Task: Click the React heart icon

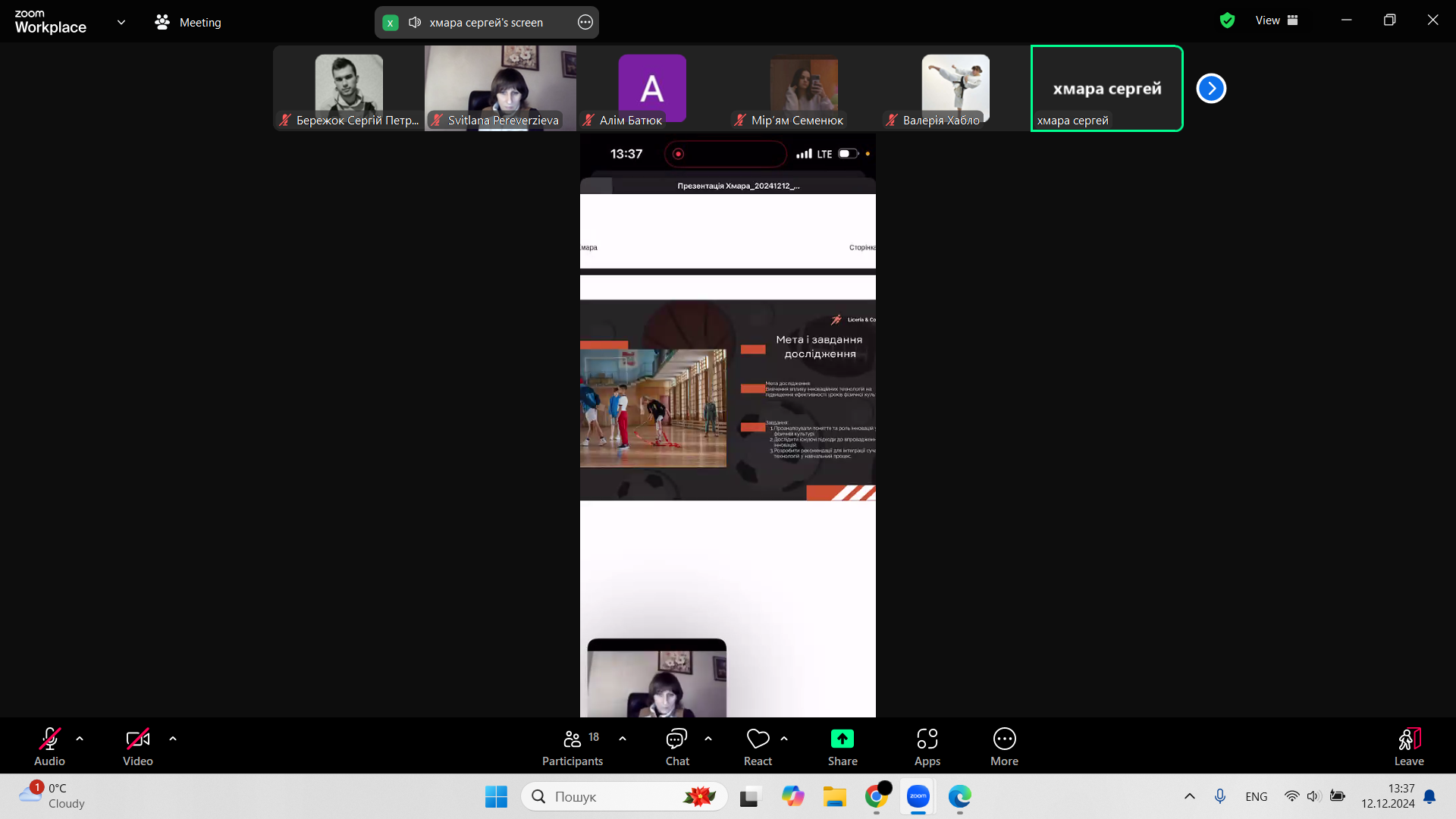Action: click(758, 739)
